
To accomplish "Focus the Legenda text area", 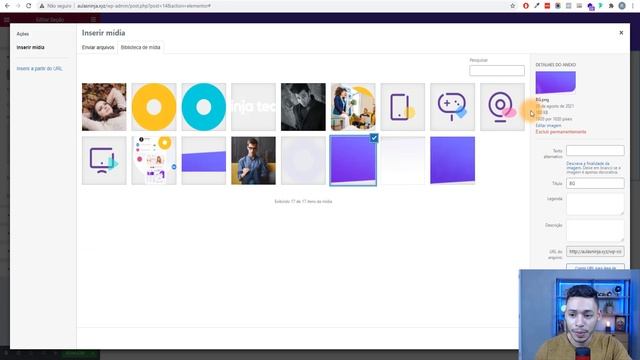I will tap(595, 205).
